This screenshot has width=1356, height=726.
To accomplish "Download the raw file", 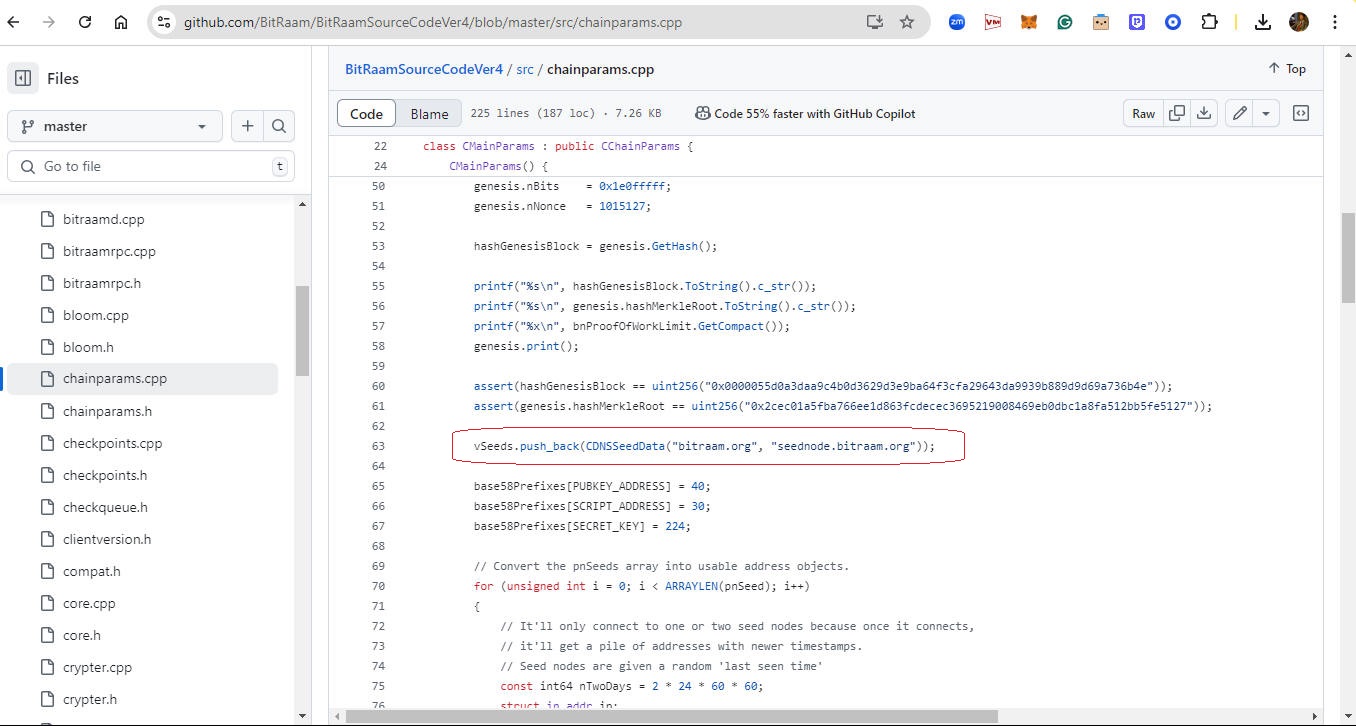I will click(x=1204, y=113).
